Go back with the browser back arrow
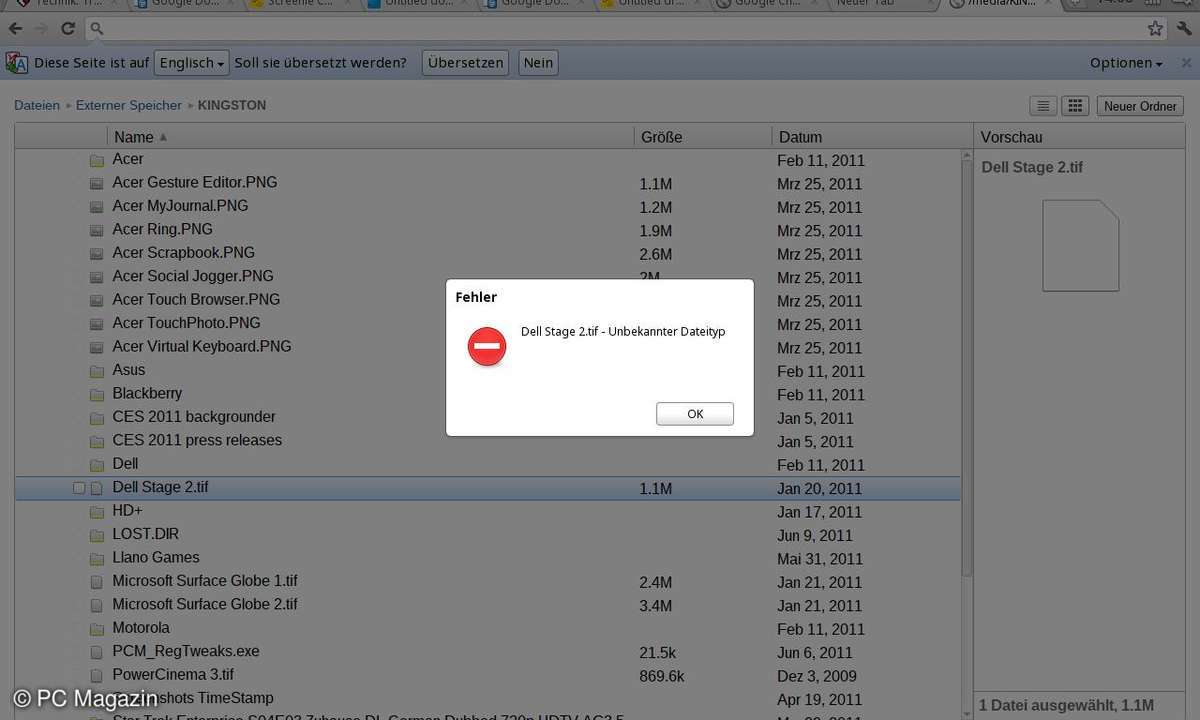The width and height of the screenshot is (1200, 720). click(16, 28)
